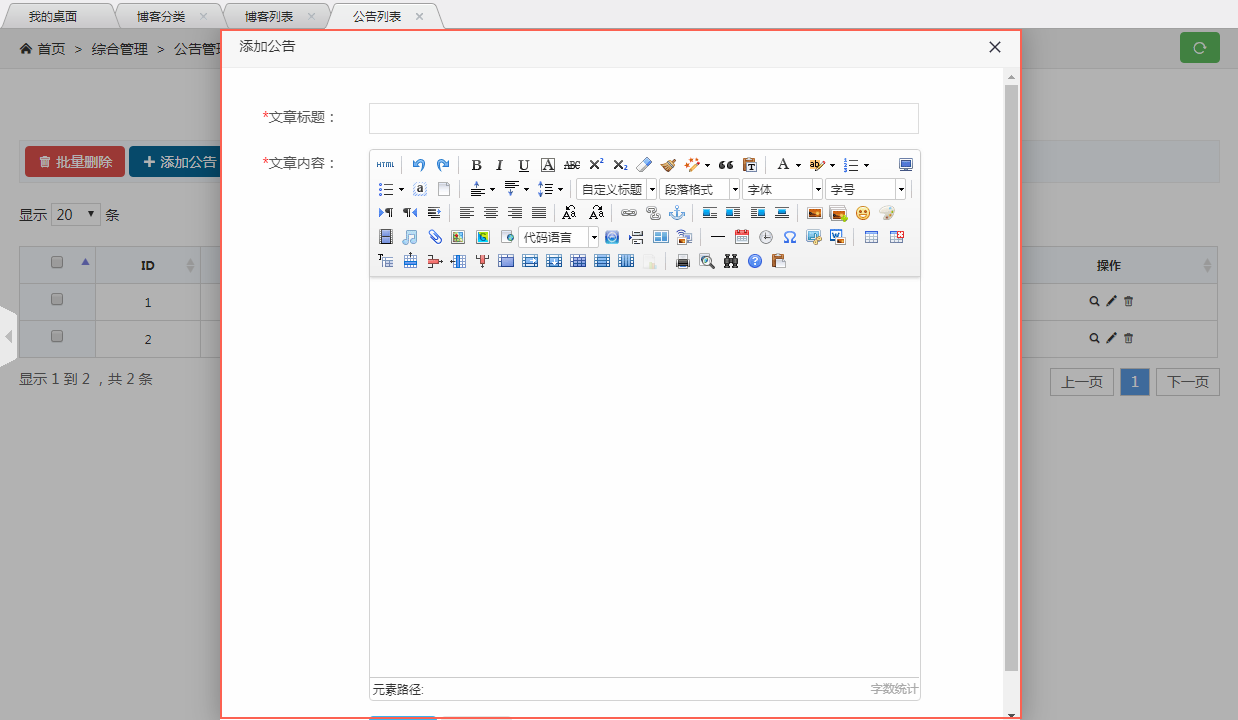Click the 添加公告 button
The width and height of the screenshot is (1238, 720).
tap(175, 162)
